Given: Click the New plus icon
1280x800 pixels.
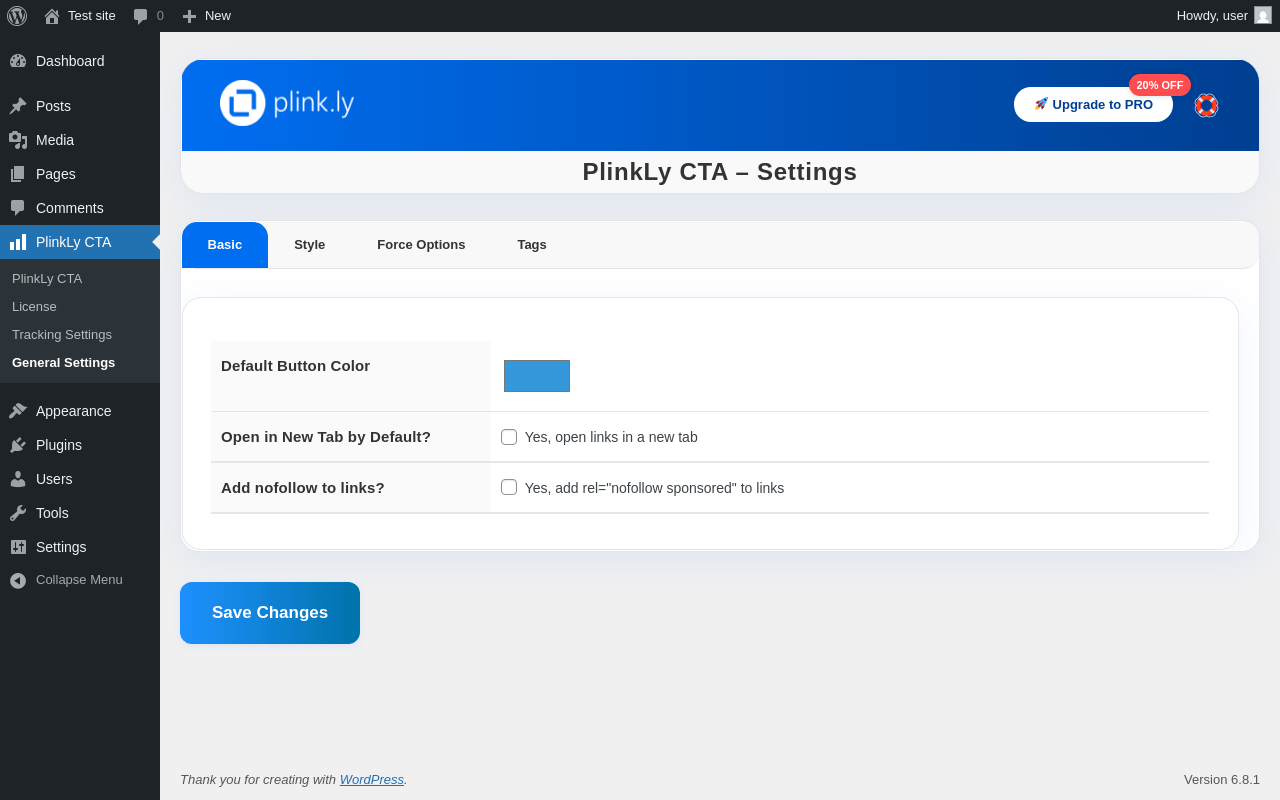Looking at the screenshot, I should [x=189, y=16].
